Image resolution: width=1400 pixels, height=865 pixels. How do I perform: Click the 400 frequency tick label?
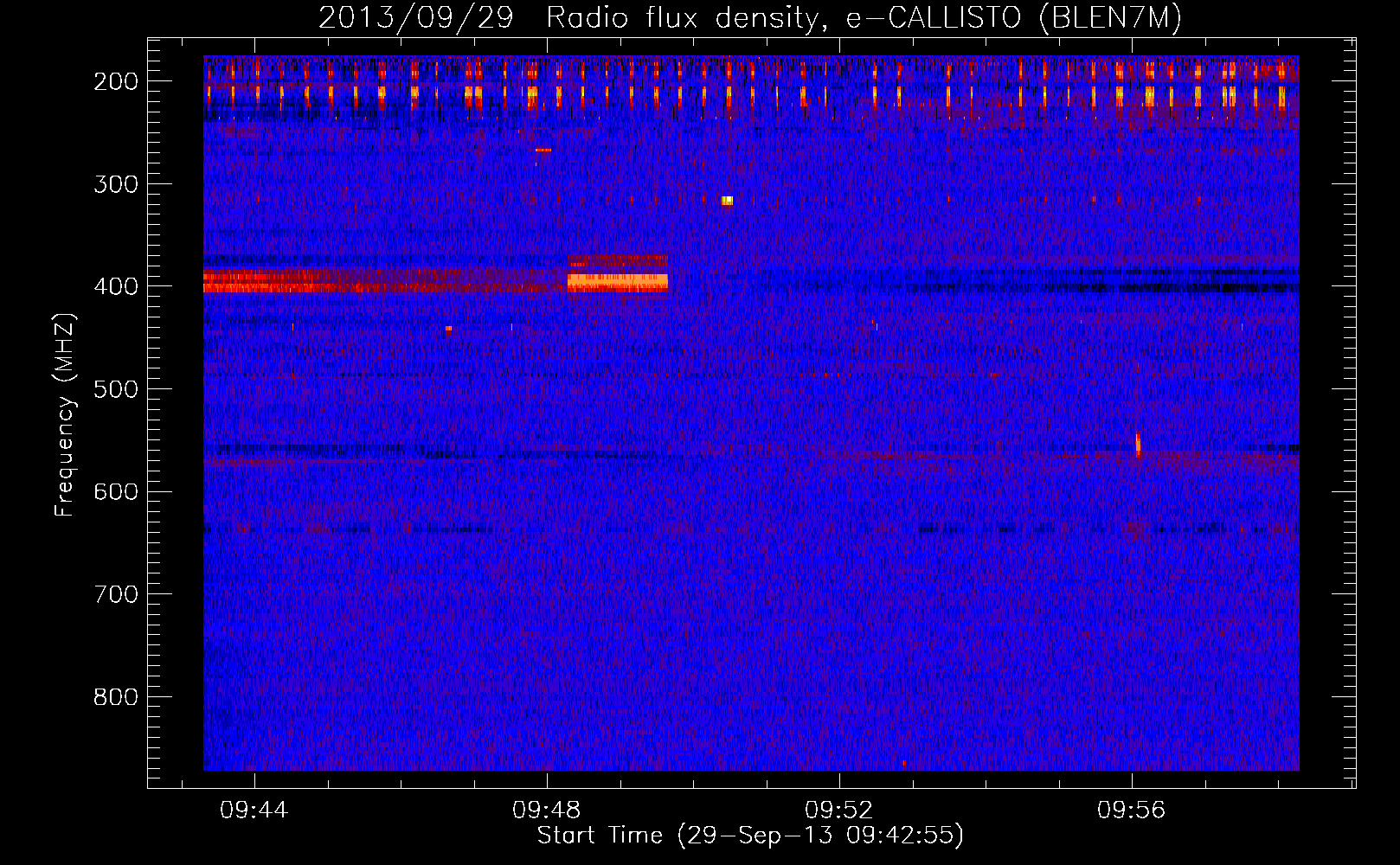115,287
